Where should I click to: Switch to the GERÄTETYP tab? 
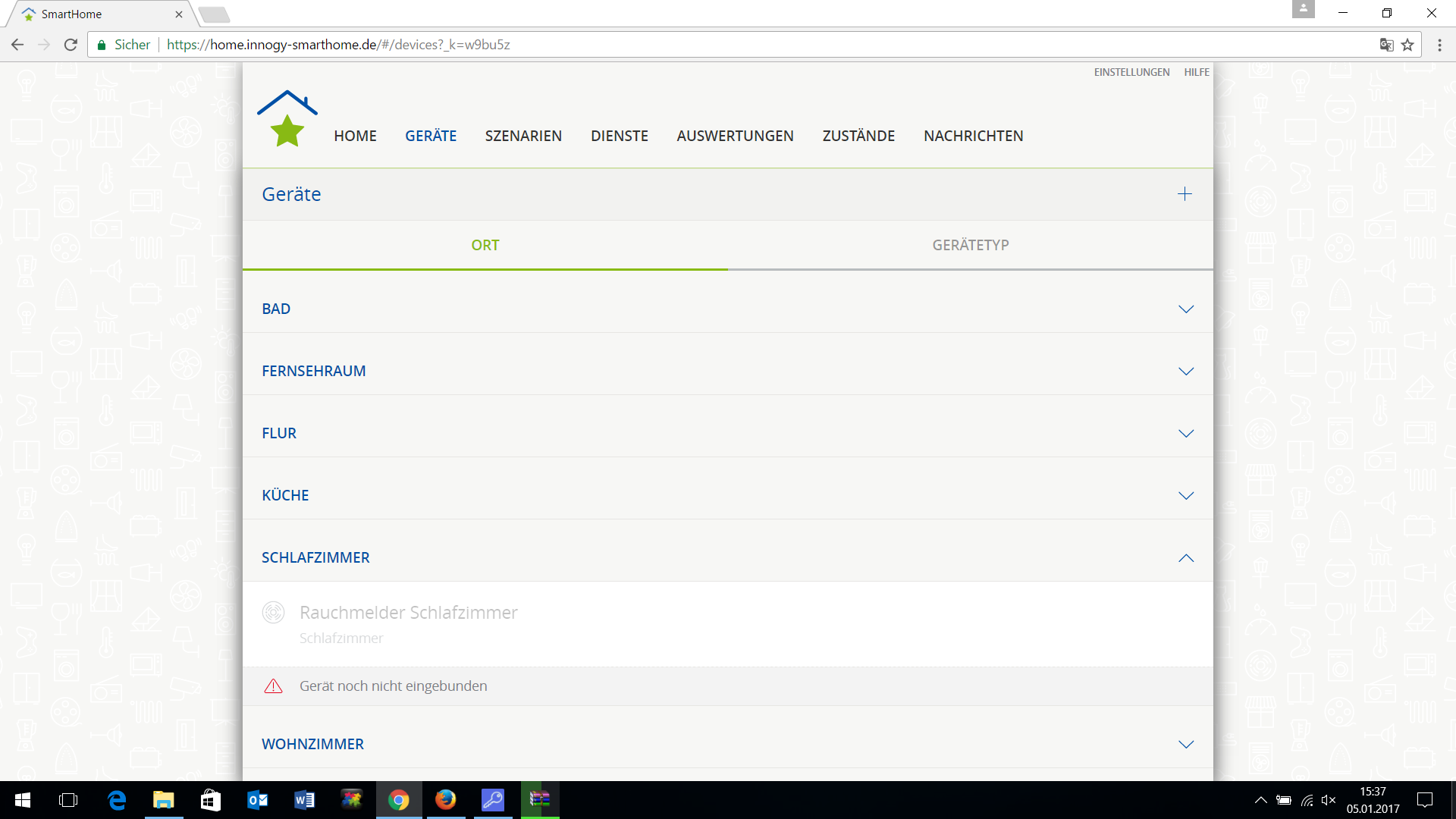970,245
